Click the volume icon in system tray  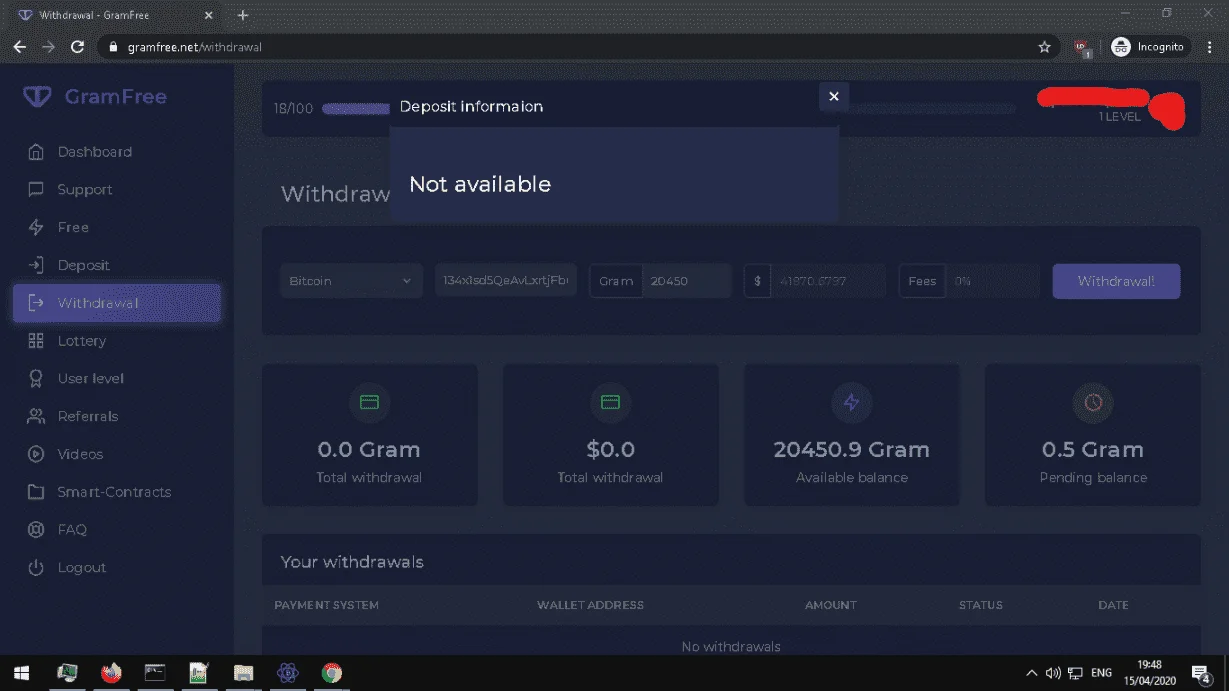click(x=1053, y=673)
